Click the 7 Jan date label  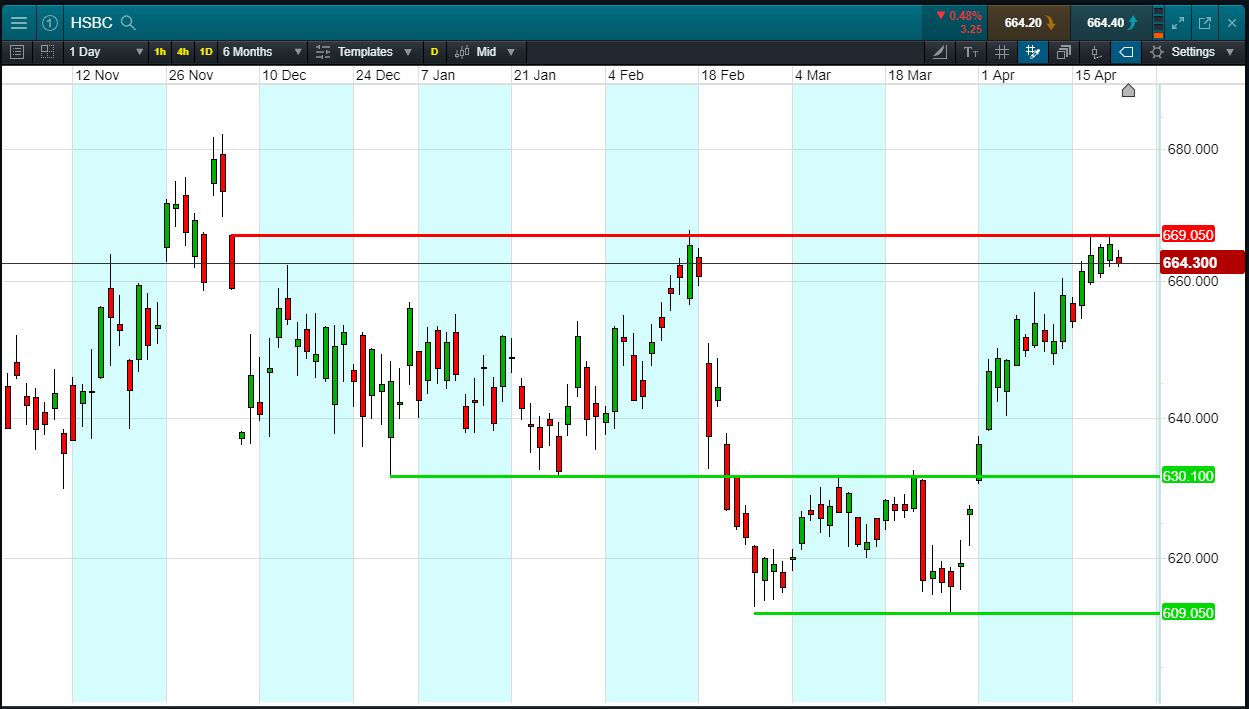pyautogui.click(x=438, y=75)
